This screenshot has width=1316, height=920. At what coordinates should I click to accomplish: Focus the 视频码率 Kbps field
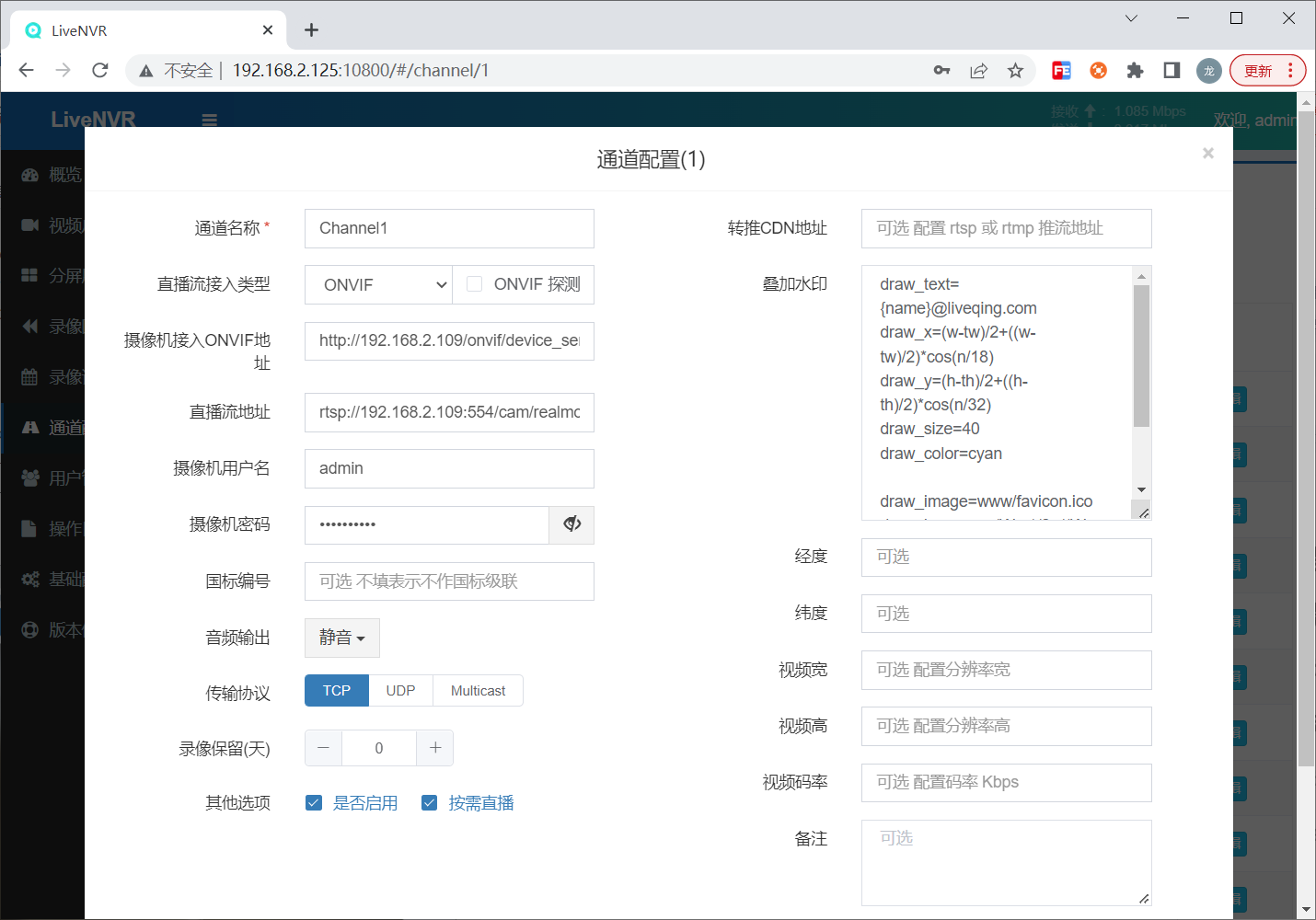coord(1006,783)
